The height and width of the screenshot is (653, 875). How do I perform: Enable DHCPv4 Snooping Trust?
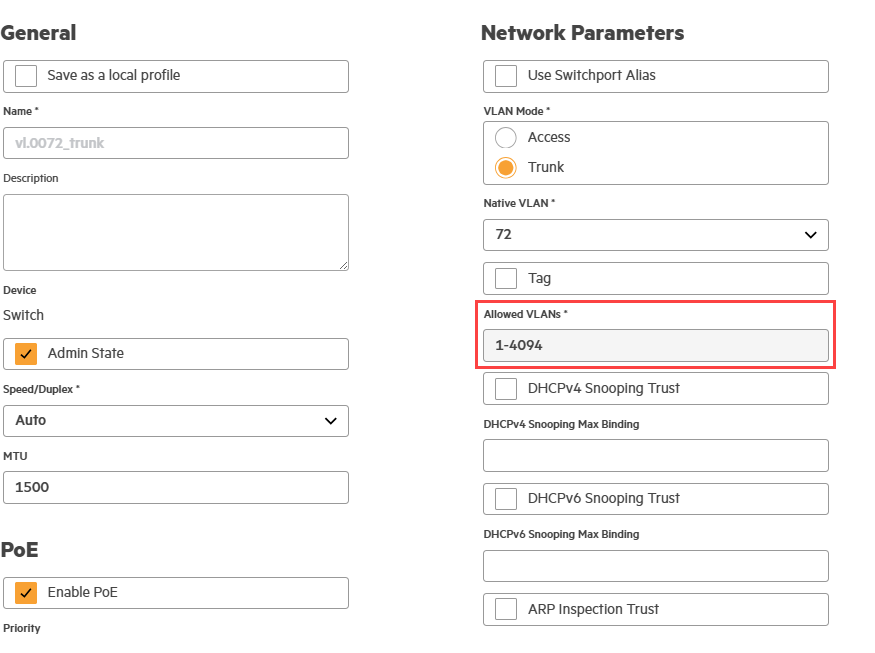click(x=507, y=389)
